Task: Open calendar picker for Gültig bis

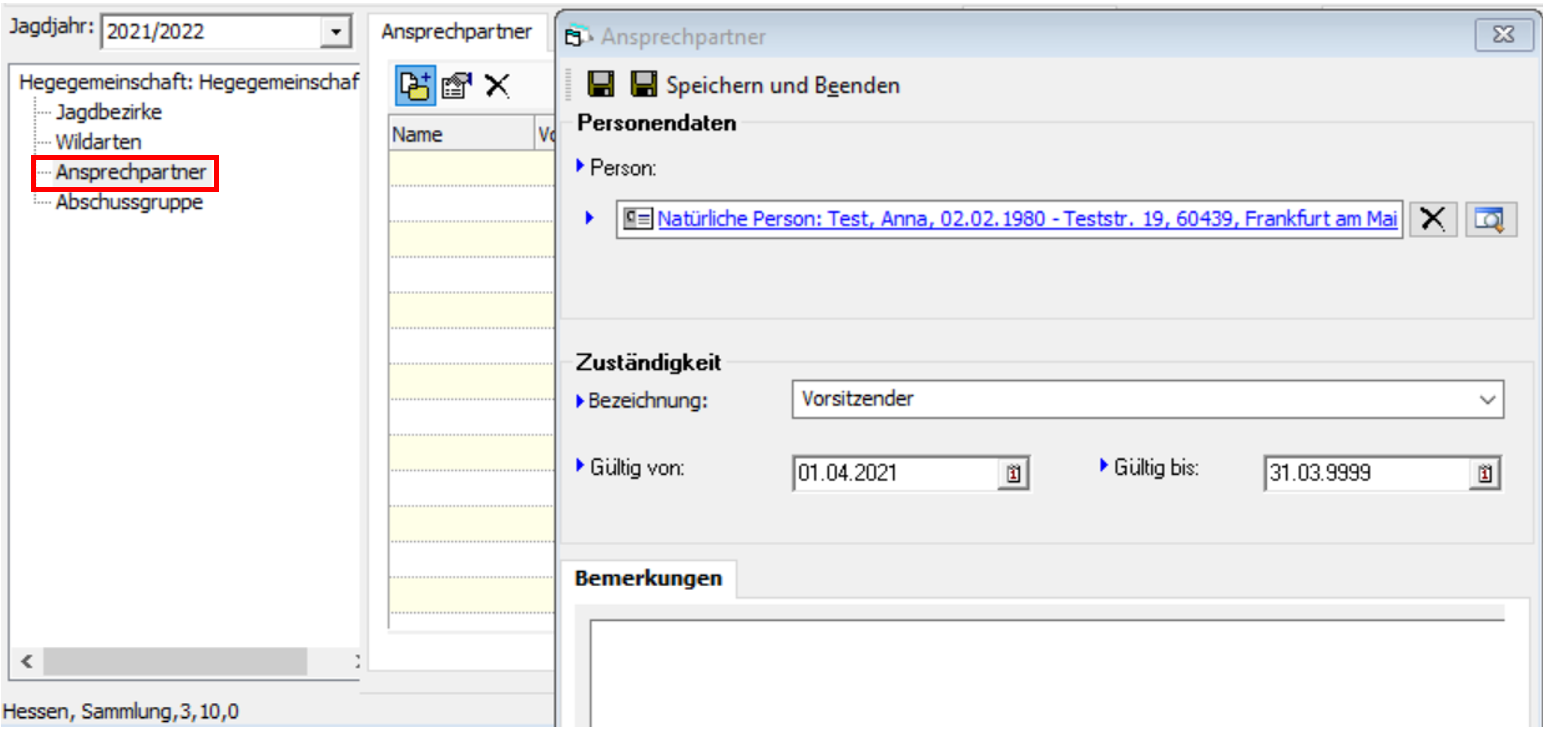Action: pyautogui.click(x=1484, y=474)
